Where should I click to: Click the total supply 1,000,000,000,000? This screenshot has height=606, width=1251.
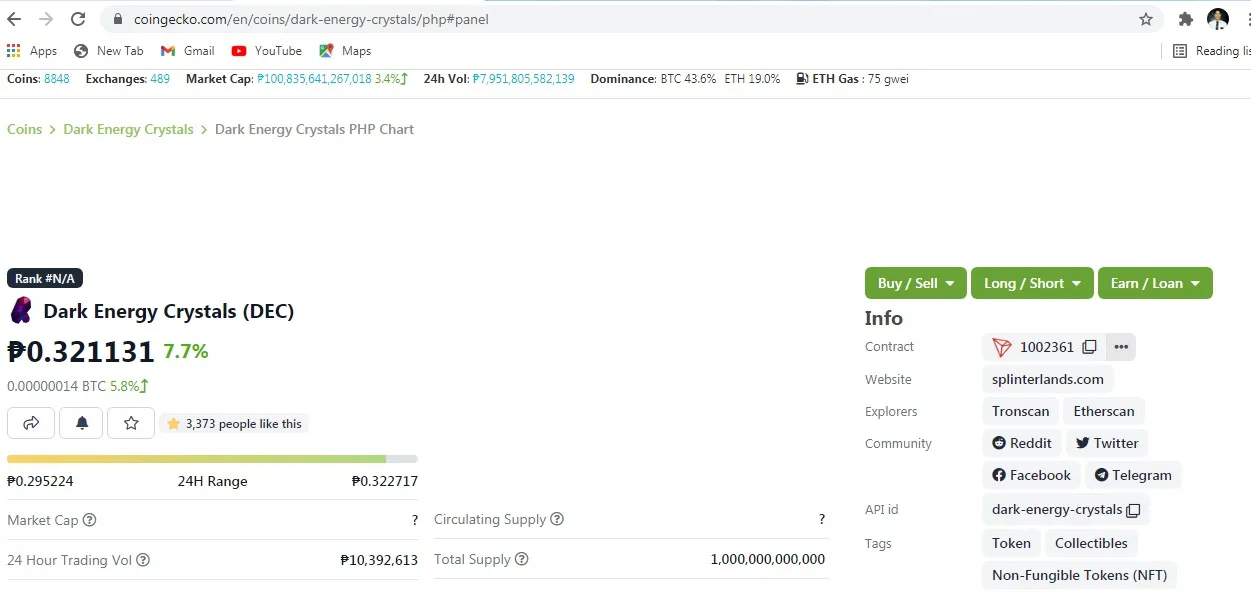coord(768,559)
